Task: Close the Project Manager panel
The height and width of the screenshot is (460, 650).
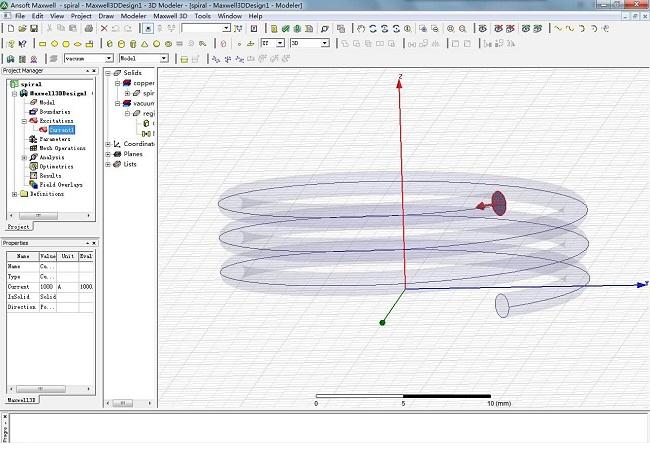Action: [94, 71]
